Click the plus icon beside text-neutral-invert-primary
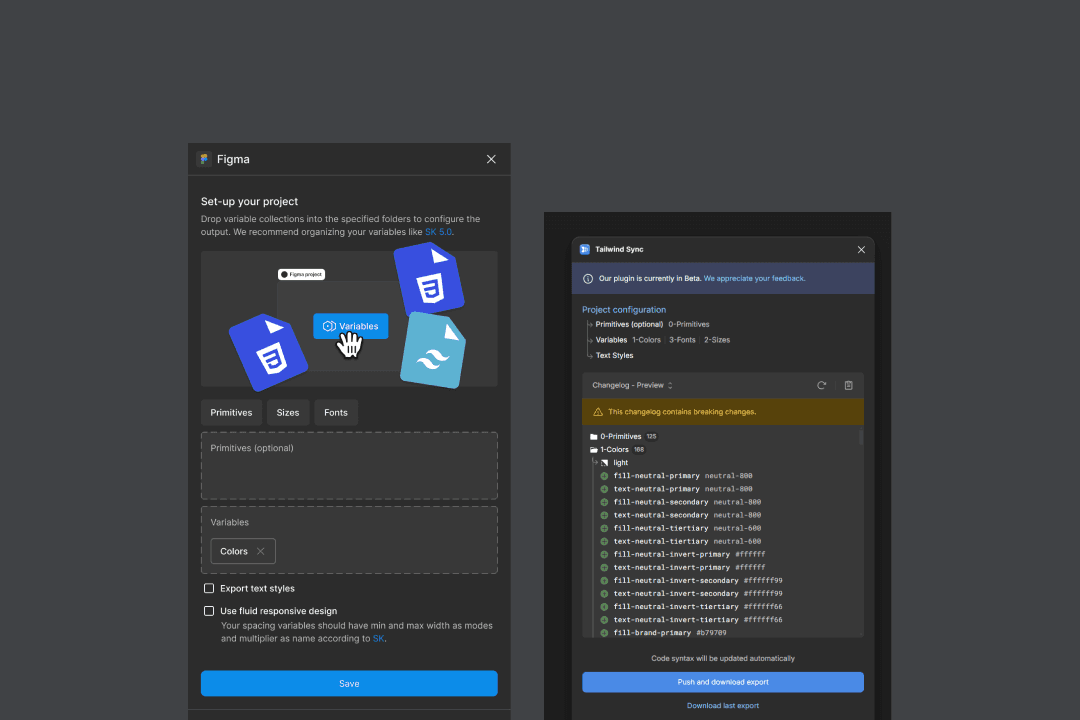 [x=604, y=568]
